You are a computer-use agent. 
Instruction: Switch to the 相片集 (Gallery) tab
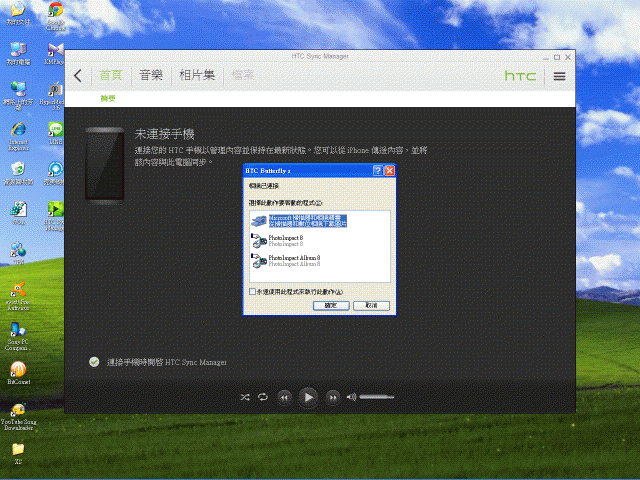[x=197, y=75]
